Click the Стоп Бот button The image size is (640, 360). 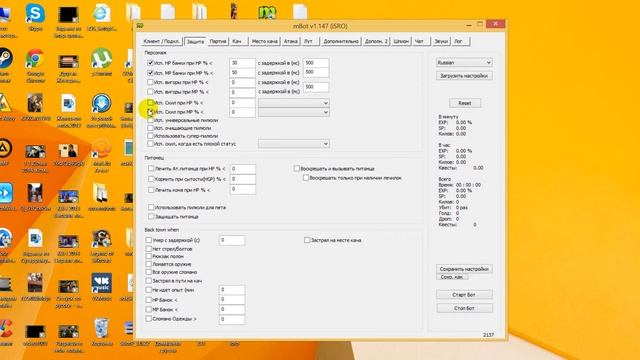coord(464,308)
